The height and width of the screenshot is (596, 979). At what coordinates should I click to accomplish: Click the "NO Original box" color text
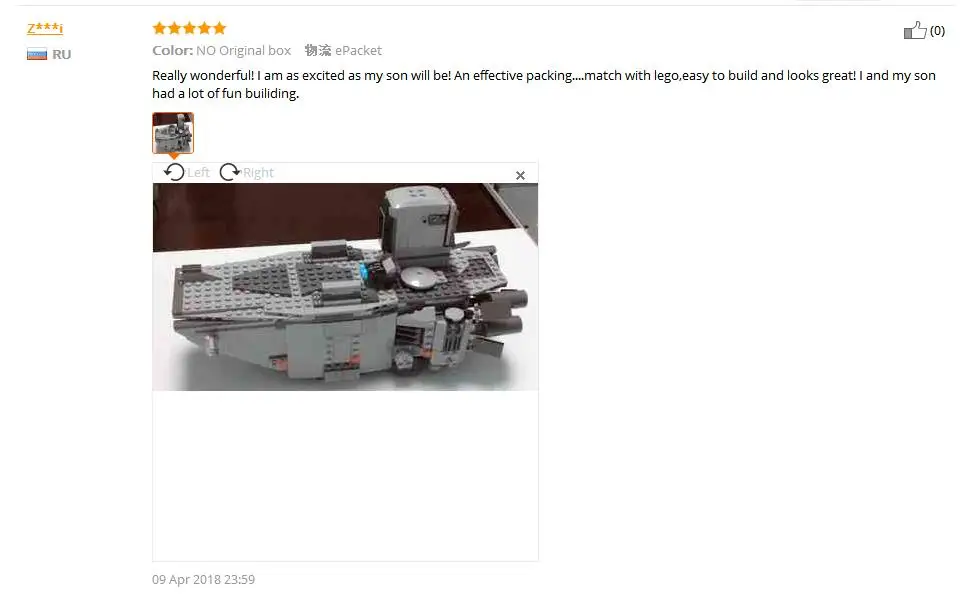click(x=244, y=51)
